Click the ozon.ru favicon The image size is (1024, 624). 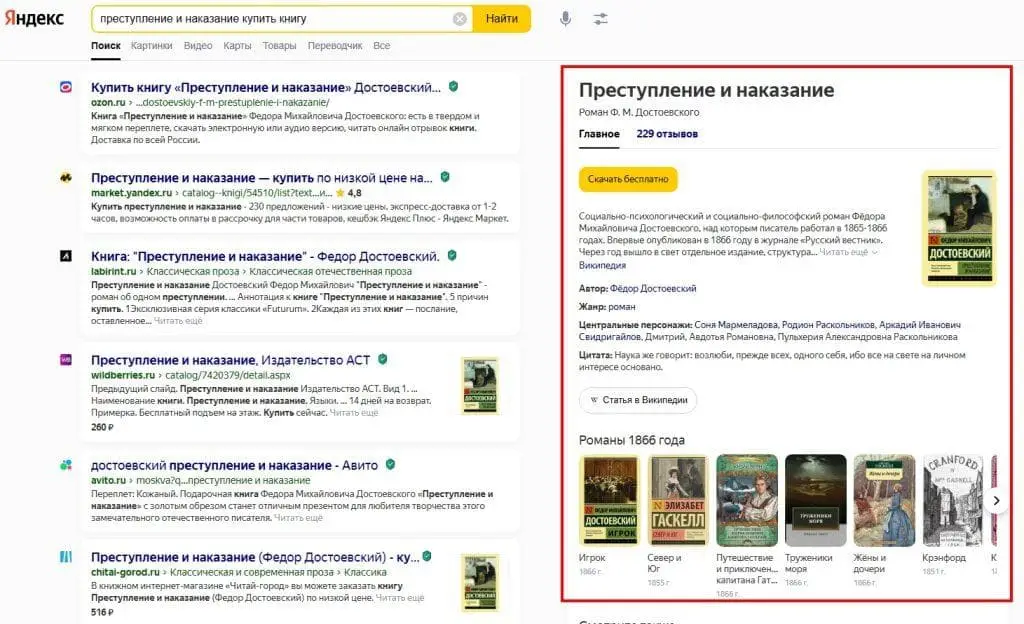click(66, 87)
